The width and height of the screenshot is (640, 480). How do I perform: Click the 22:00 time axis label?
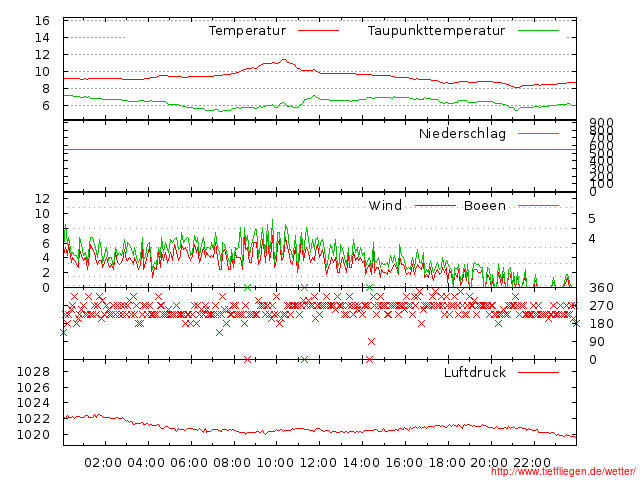coord(532,463)
